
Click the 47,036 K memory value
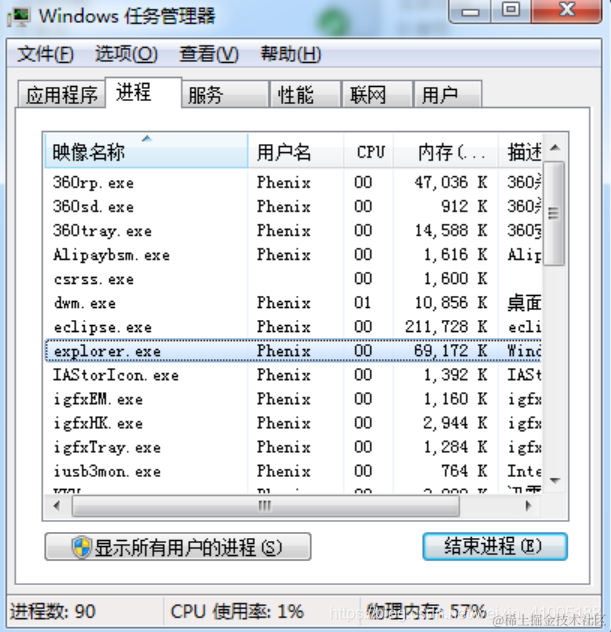point(451,183)
